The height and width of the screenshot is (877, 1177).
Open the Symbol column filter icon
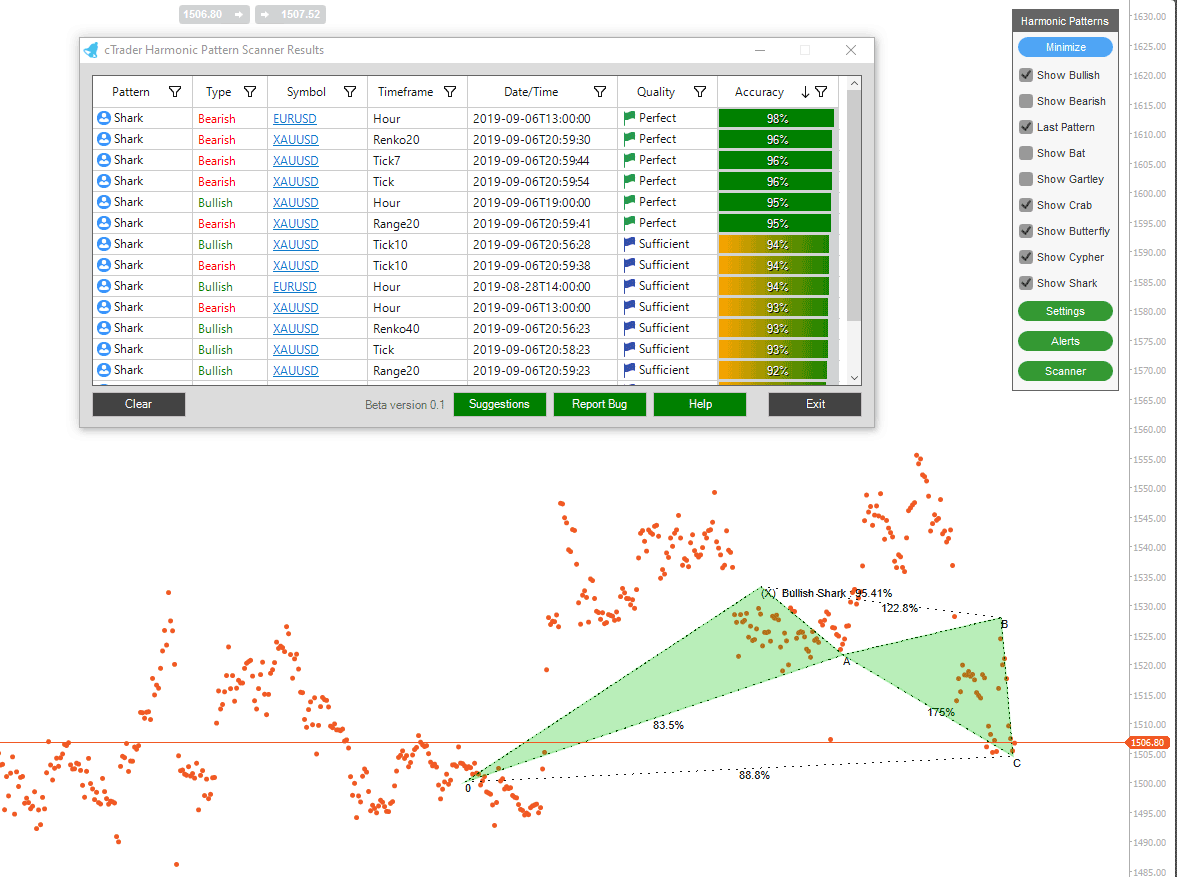pyautogui.click(x=350, y=92)
